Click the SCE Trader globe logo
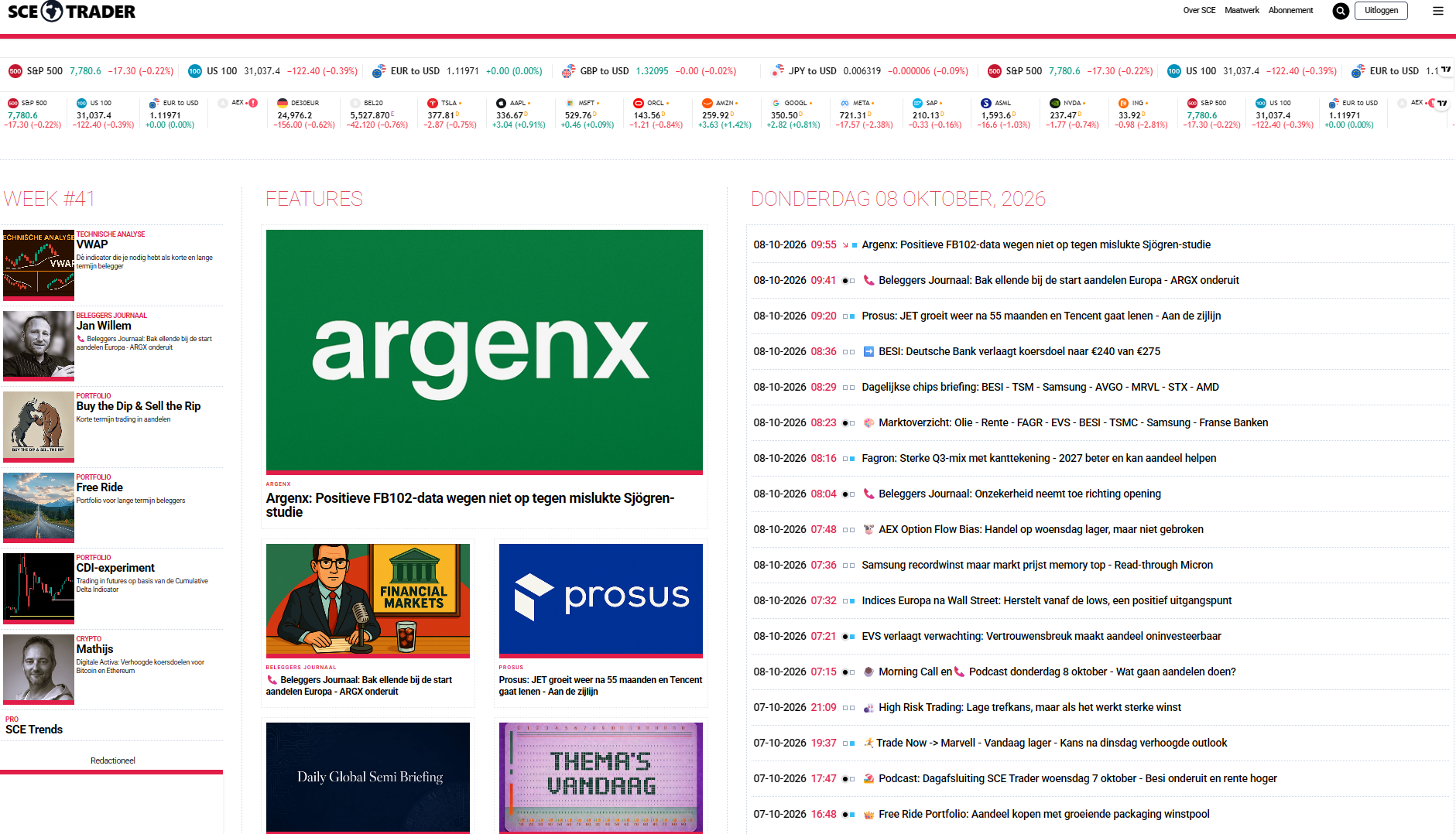Screen dimensions: 1456x834 pos(52,11)
